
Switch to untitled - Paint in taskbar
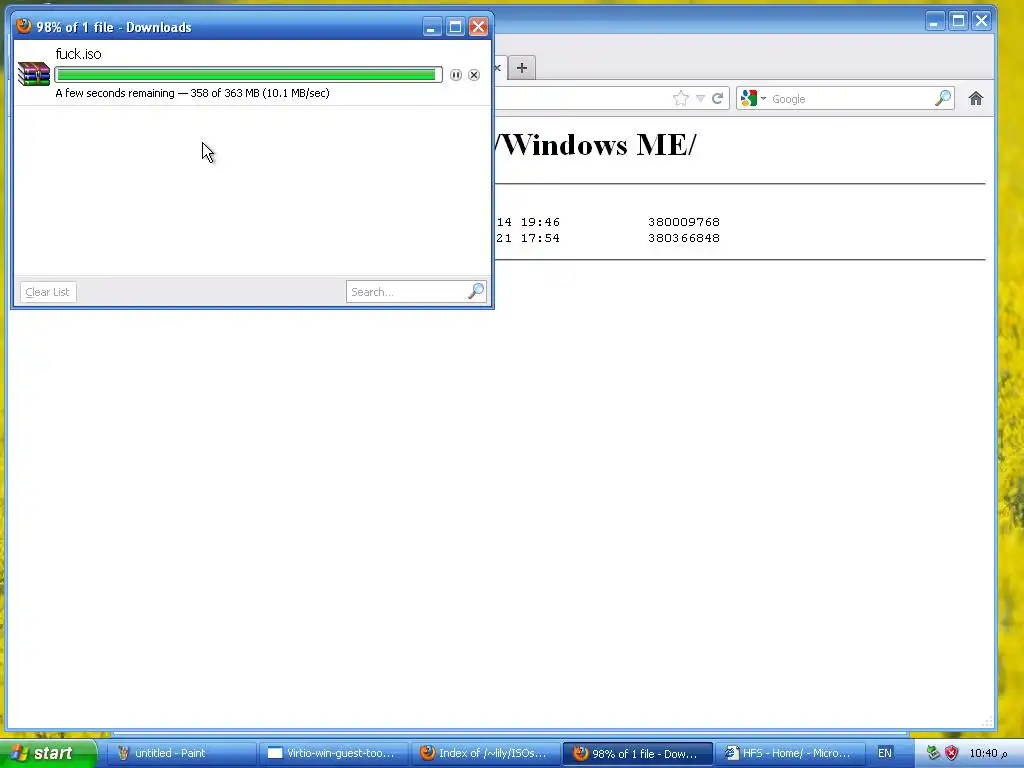click(182, 753)
